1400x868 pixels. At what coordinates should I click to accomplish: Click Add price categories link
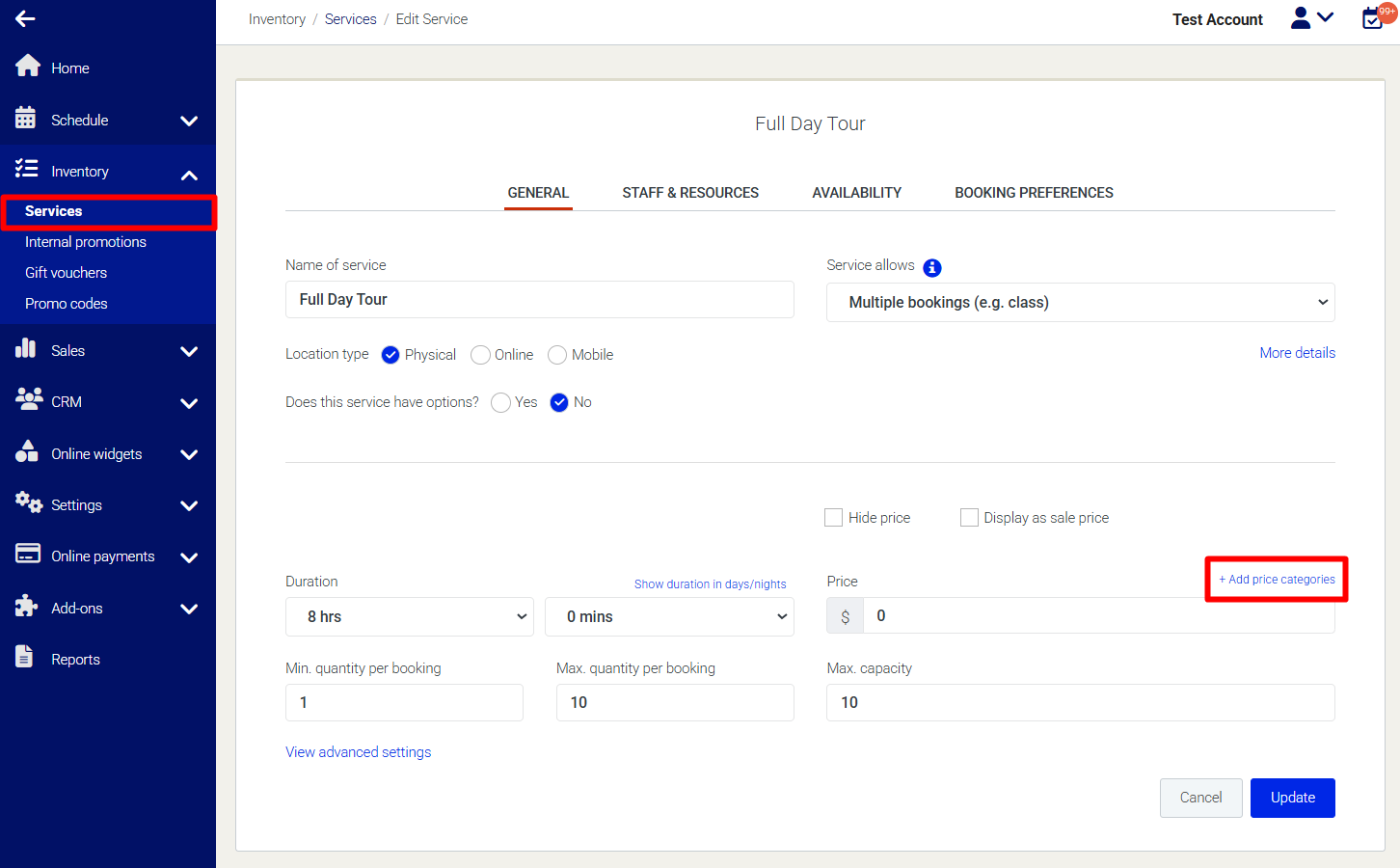point(1277,580)
